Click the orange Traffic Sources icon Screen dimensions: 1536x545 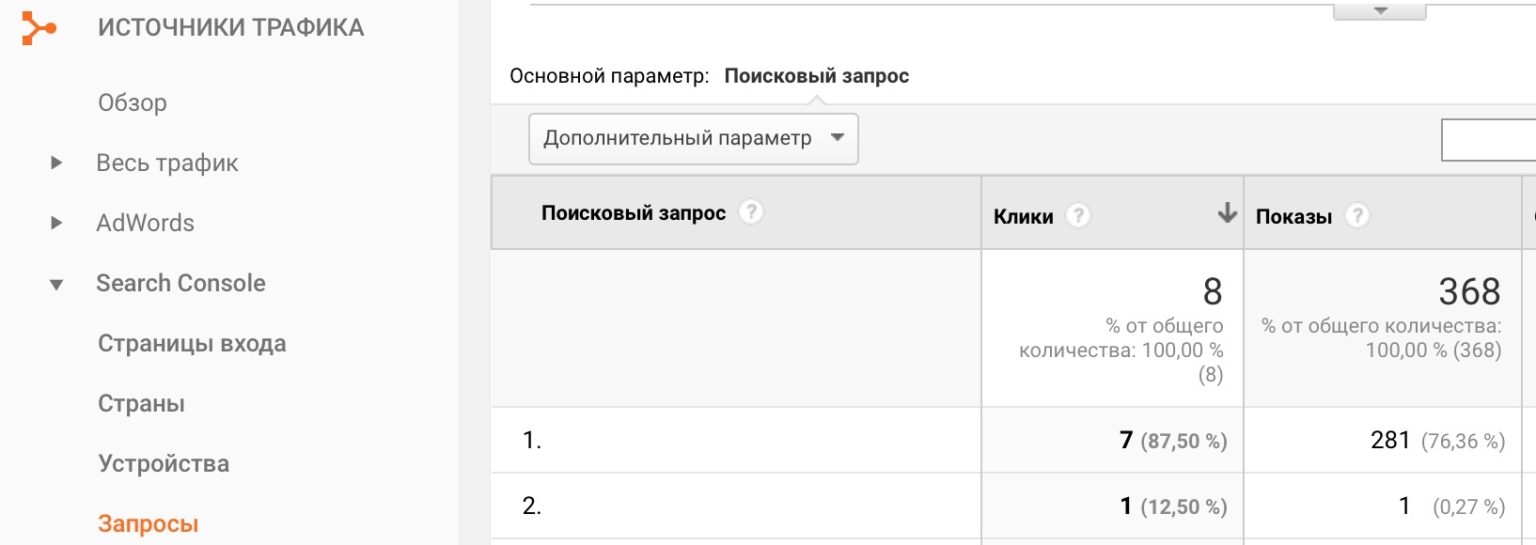(38, 28)
